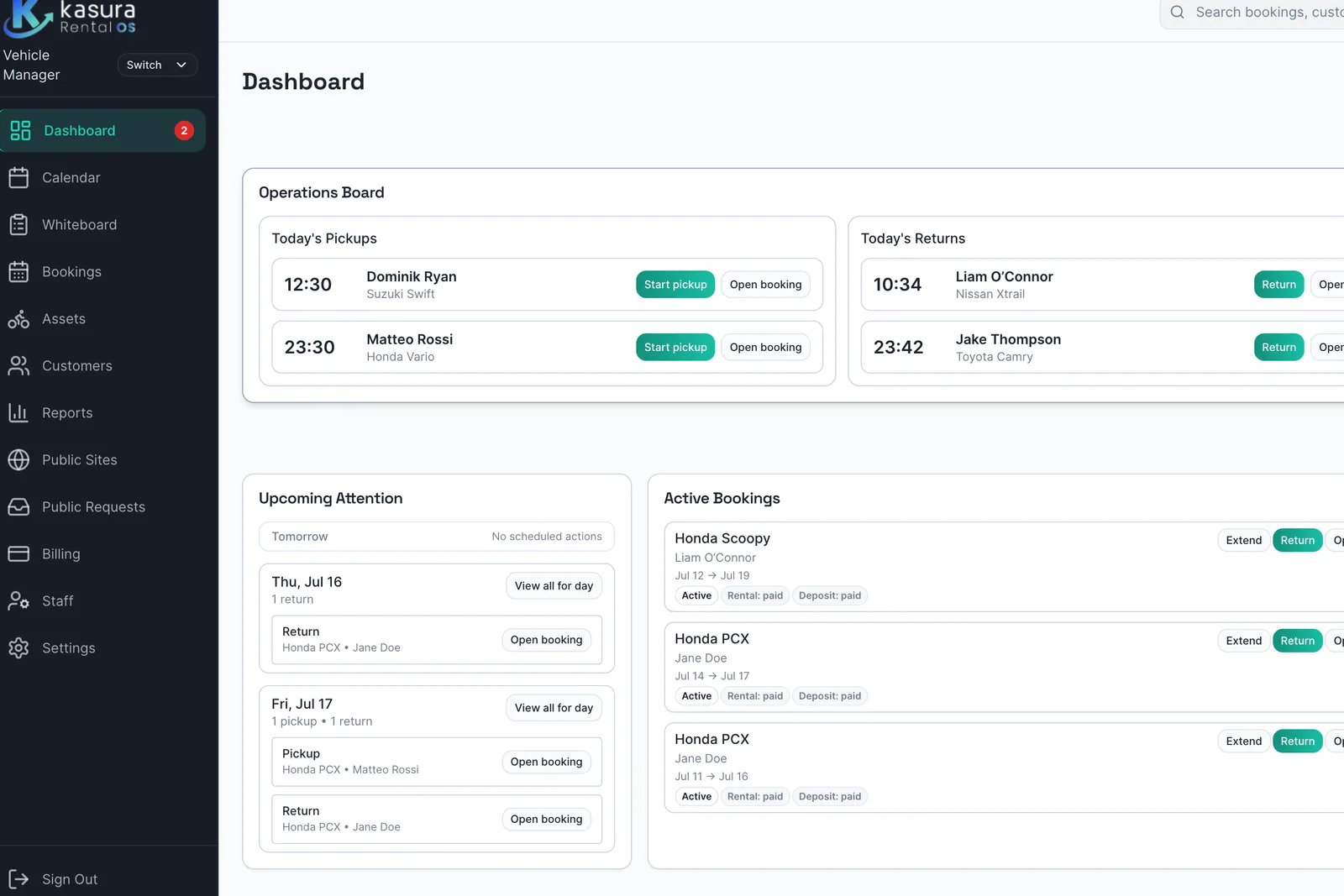Open booking for Dominik Ryan's Suzuki Swift
Viewport: 1344px width, 896px height.
765,285
